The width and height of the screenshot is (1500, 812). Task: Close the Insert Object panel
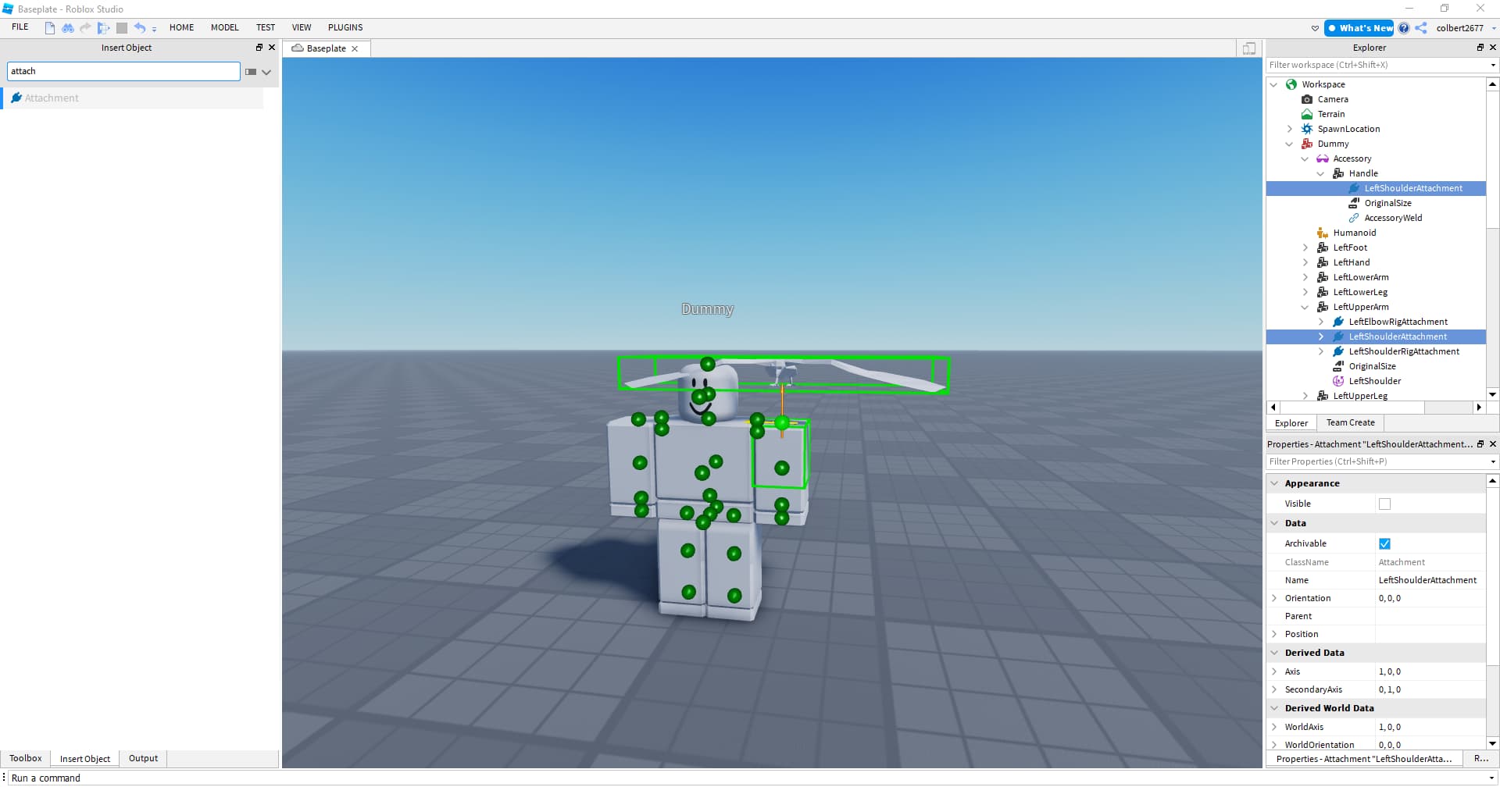[x=272, y=48]
